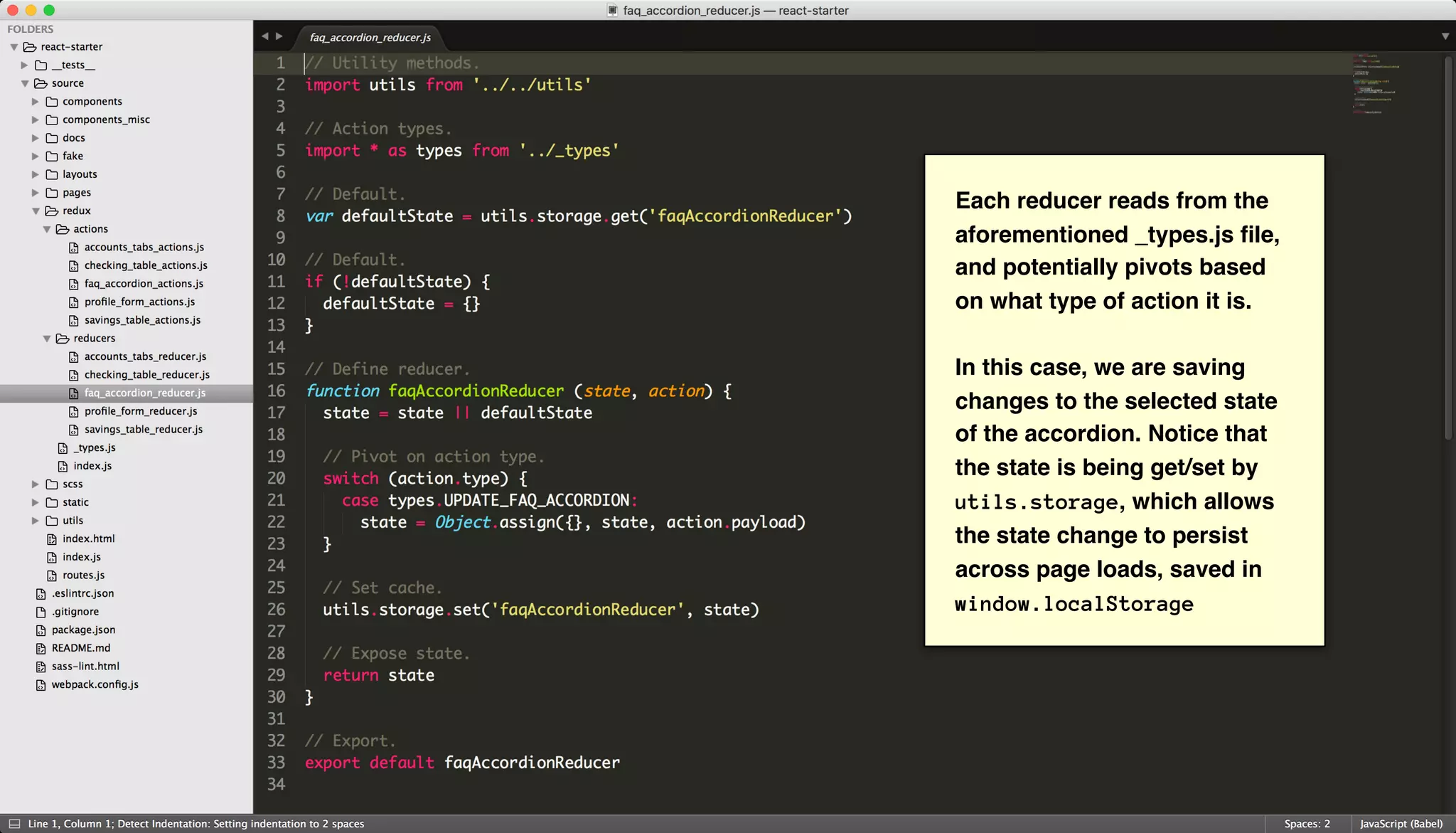Collapse the redux folder arrow
The image size is (1456, 833).
click(x=36, y=211)
